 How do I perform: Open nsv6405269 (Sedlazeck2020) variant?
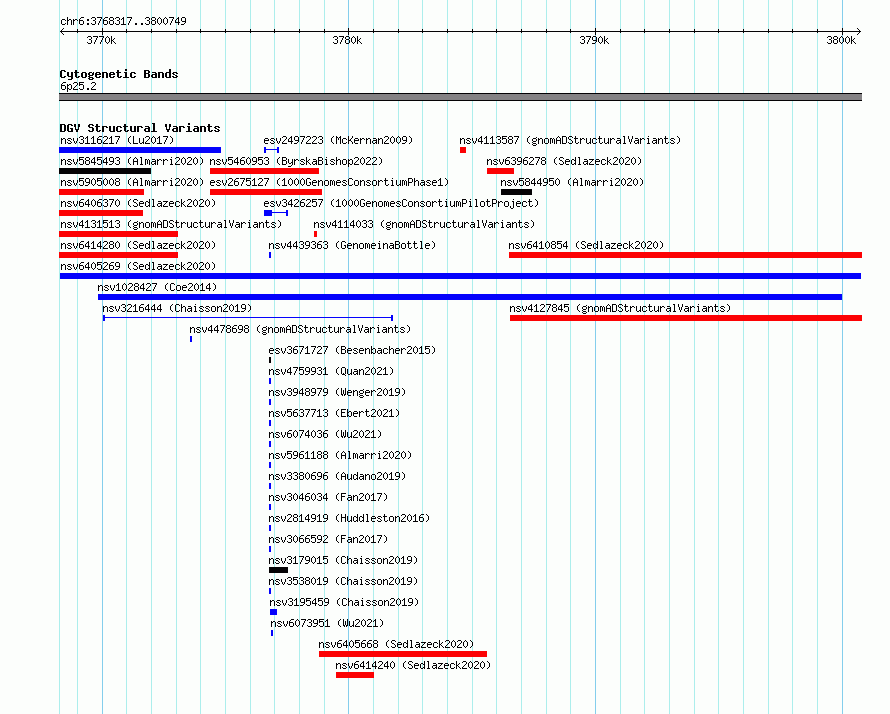pyautogui.click(x=138, y=266)
